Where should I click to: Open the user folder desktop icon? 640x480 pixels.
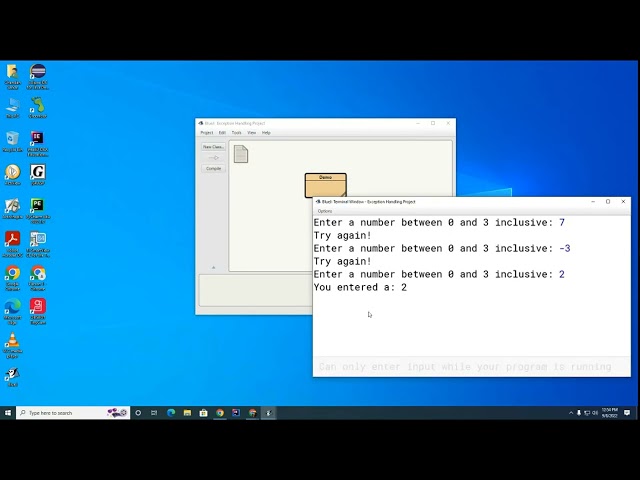click(13, 76)
